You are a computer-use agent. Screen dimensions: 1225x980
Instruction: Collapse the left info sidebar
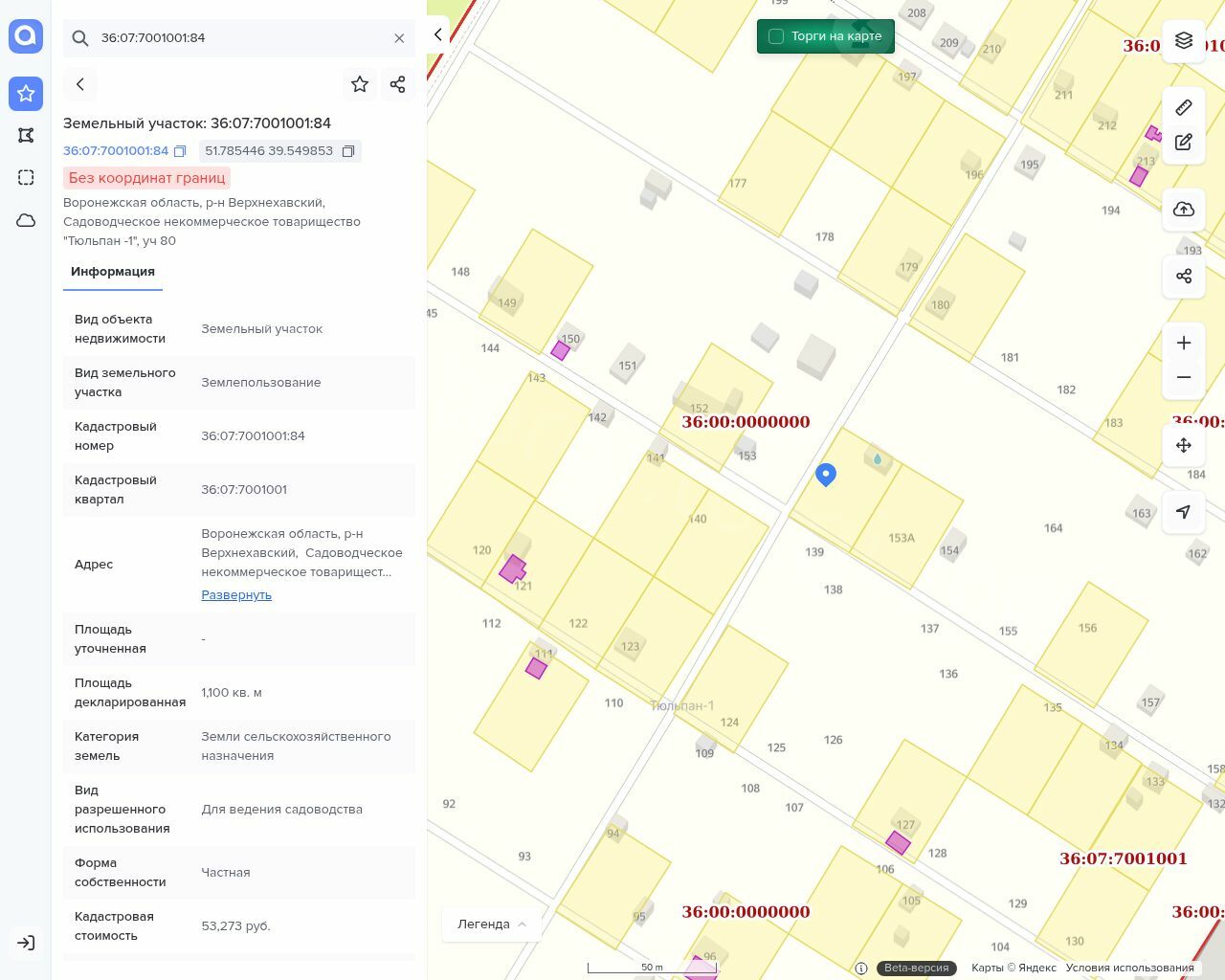click(437, 34)
